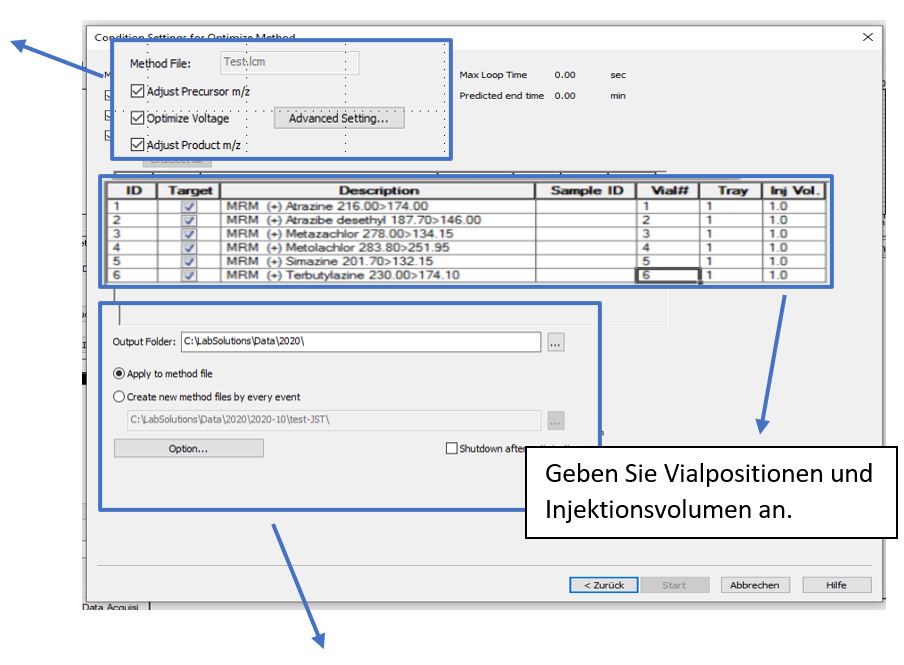
Task: Click the Target column header
Action: point(189,191)
